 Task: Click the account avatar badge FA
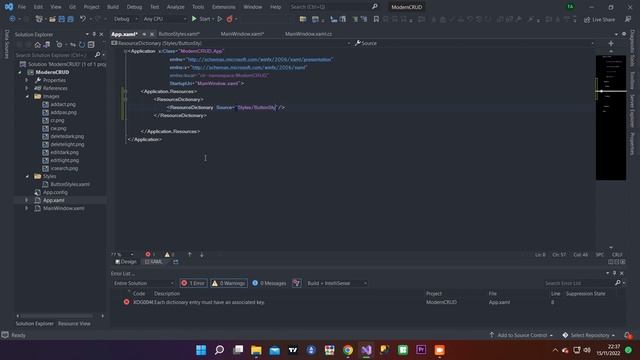[x=570, y=7]
